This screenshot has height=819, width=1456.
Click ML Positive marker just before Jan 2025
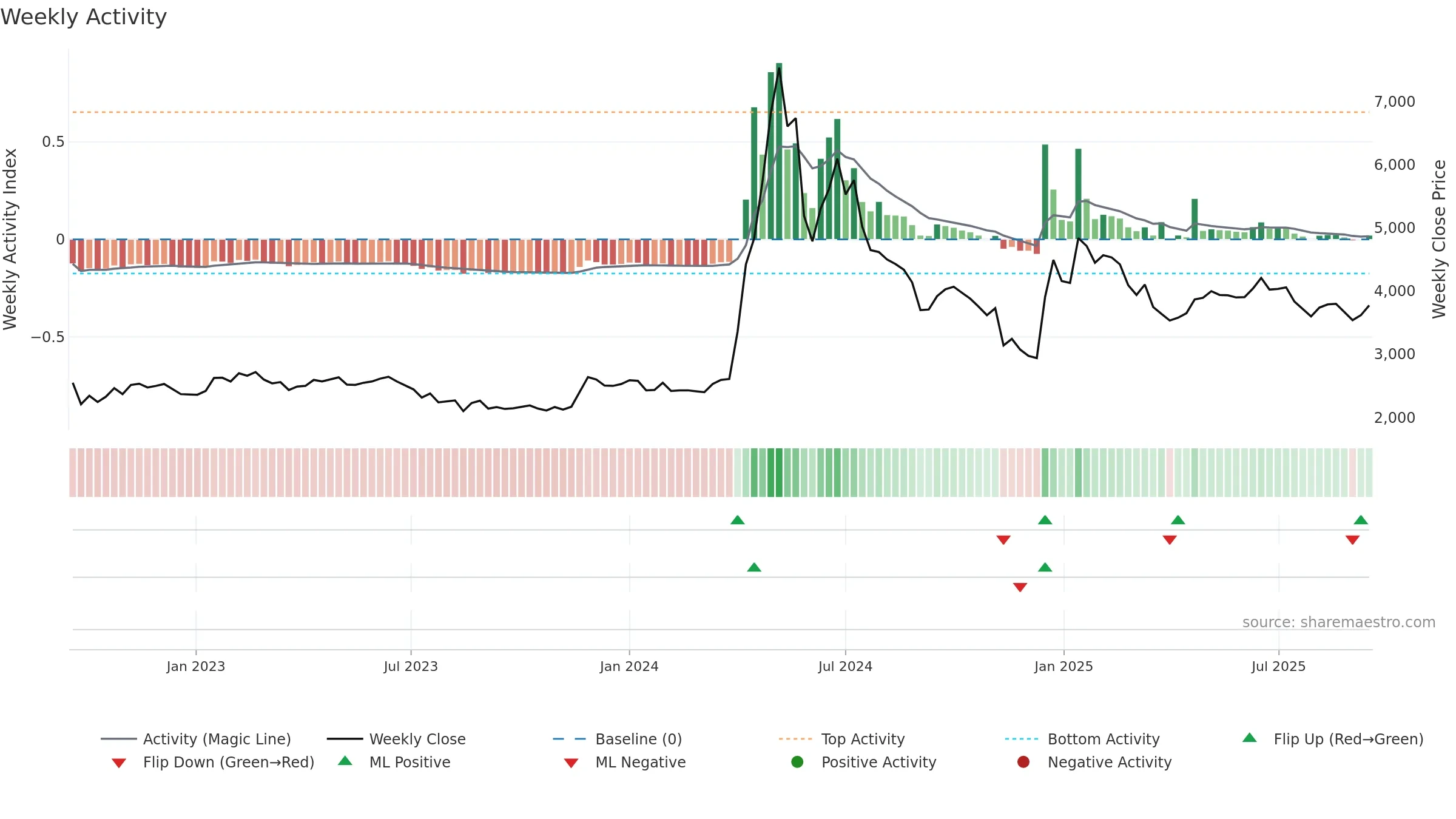(x=1045, y=567)
